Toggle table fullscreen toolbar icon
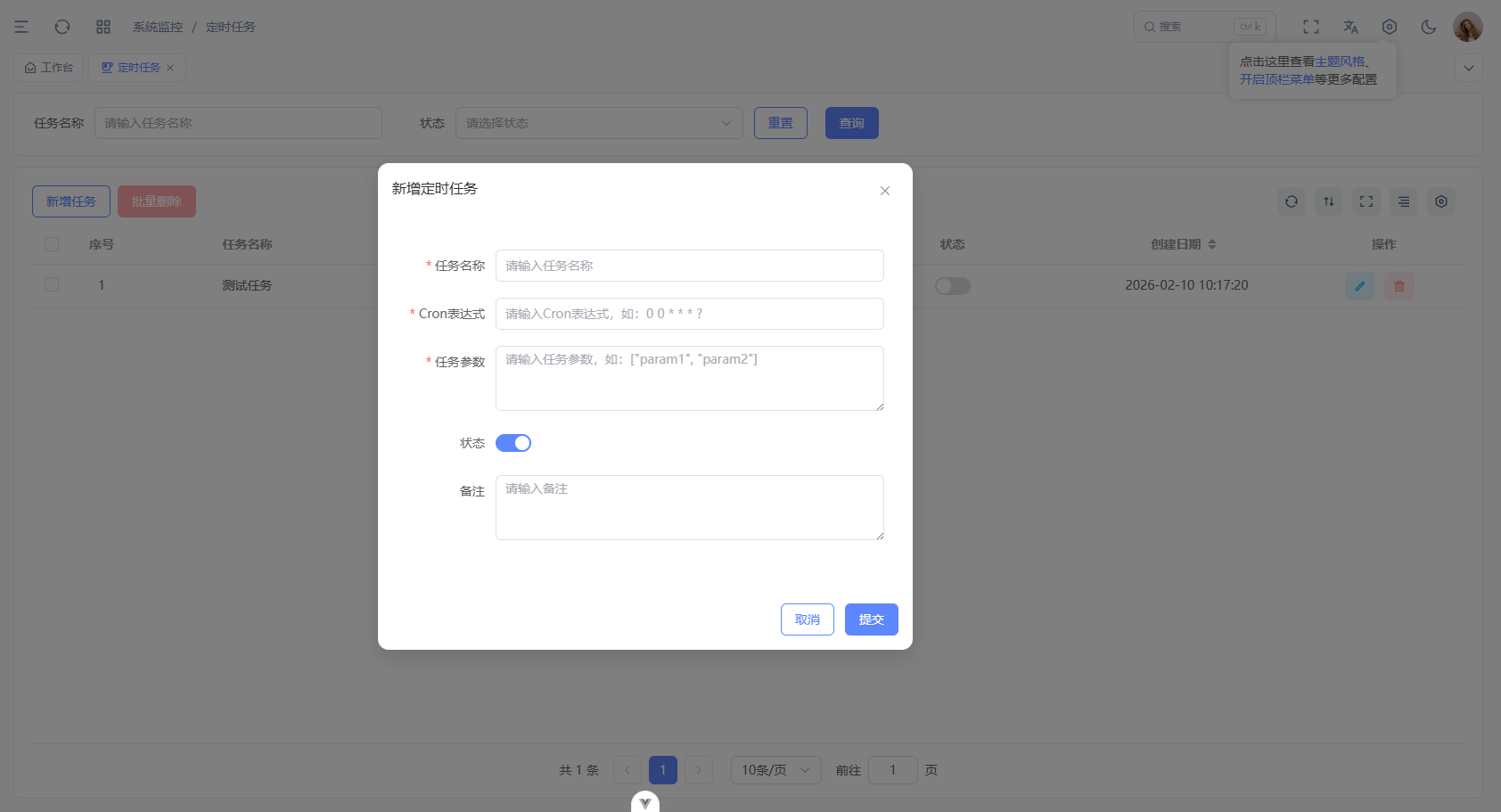Screen dimensions: 1501x812 (x=1366, y=201)
